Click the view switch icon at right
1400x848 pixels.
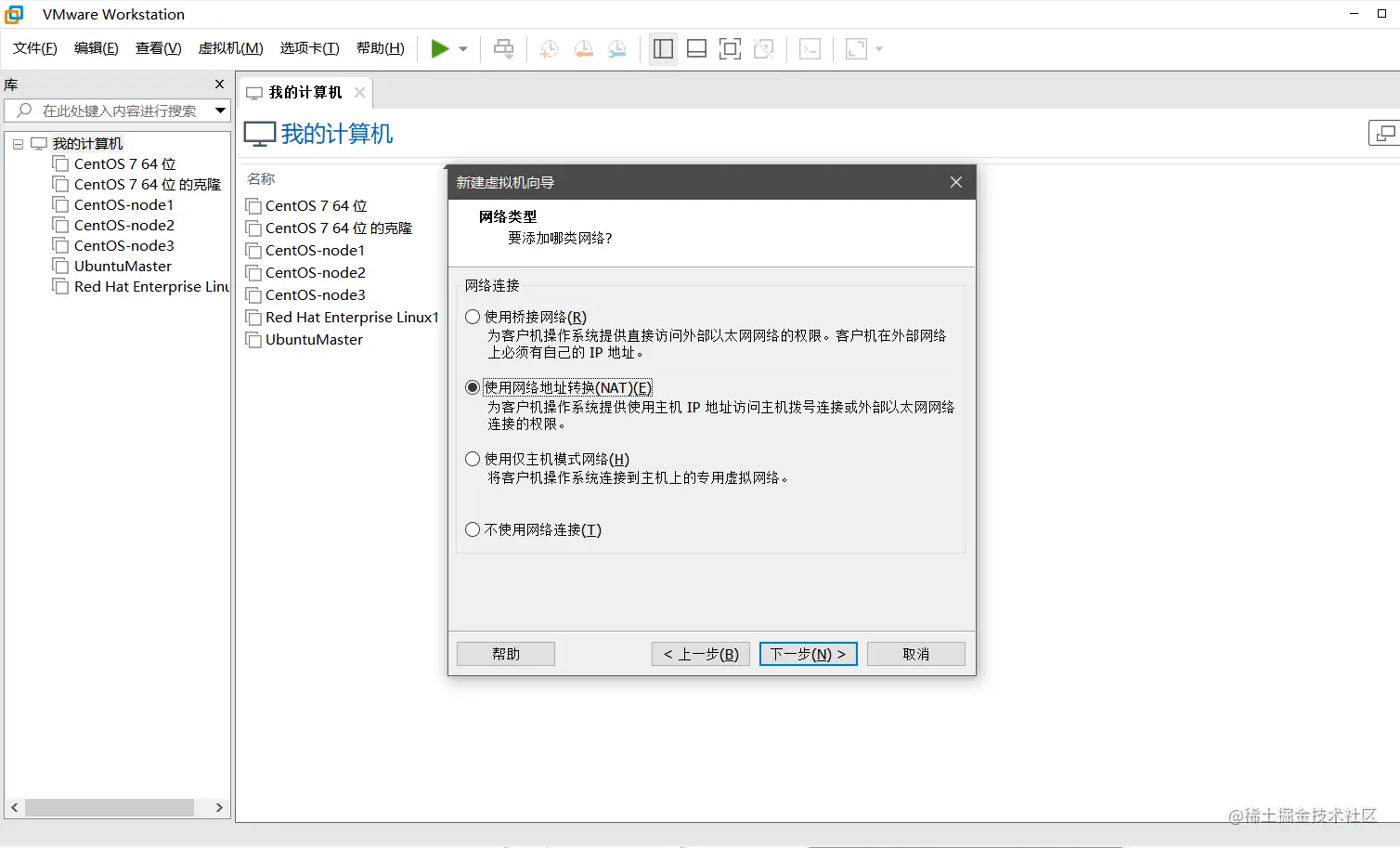tap(1384, 134)
